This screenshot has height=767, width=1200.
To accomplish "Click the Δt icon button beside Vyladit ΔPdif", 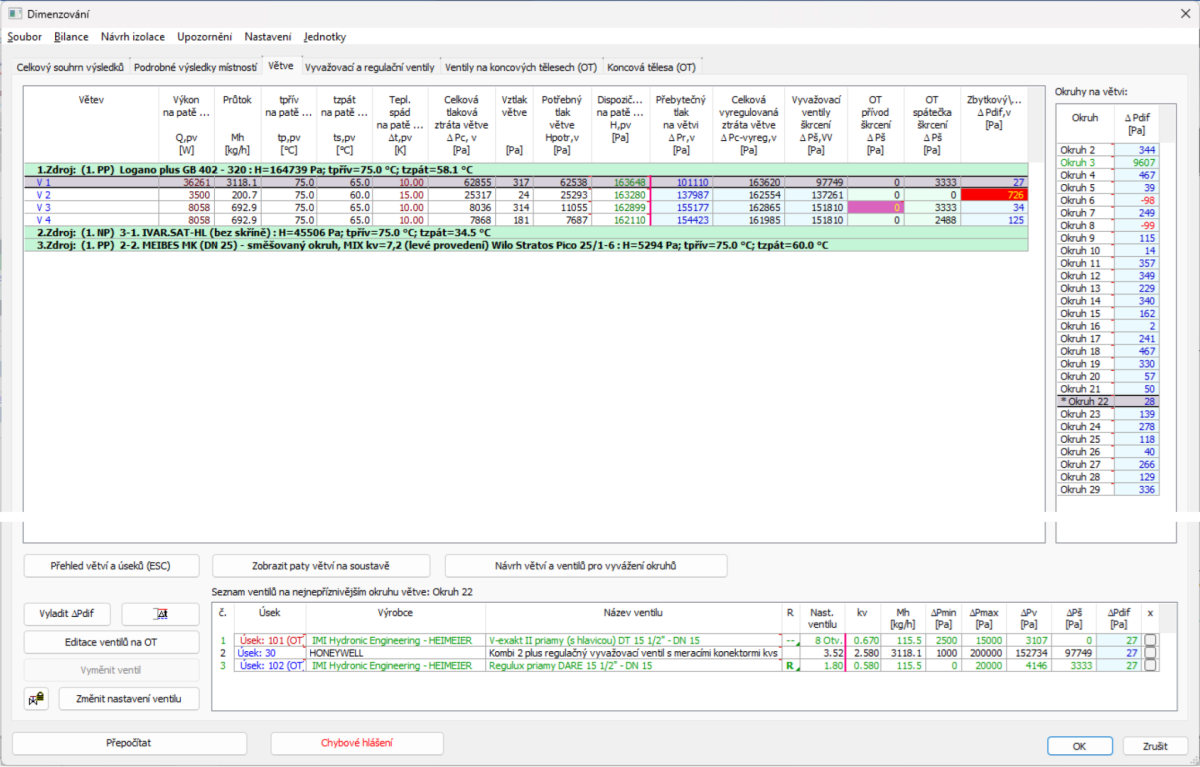I will (x=160, y=614).
